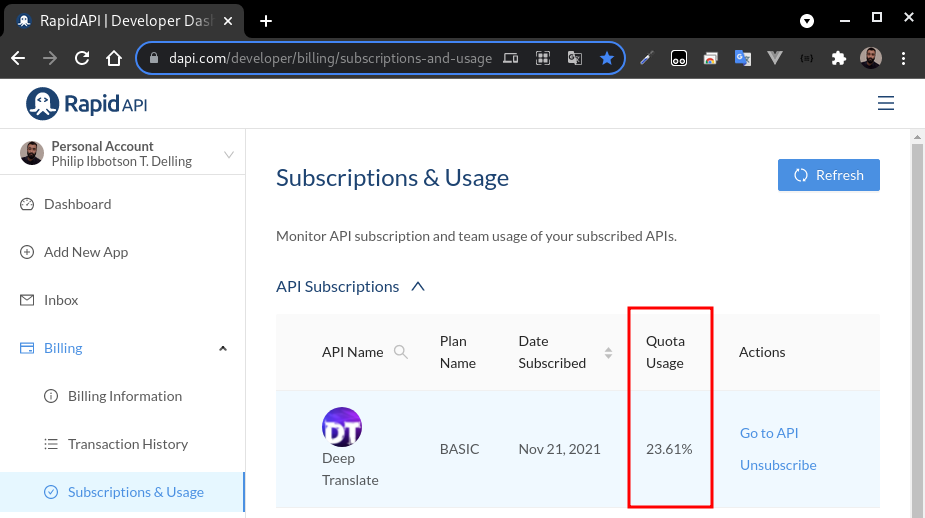The height and width of the screenshot is (518, 925).
Task: Click the Actions column header
Action: (x=762, y=352)
